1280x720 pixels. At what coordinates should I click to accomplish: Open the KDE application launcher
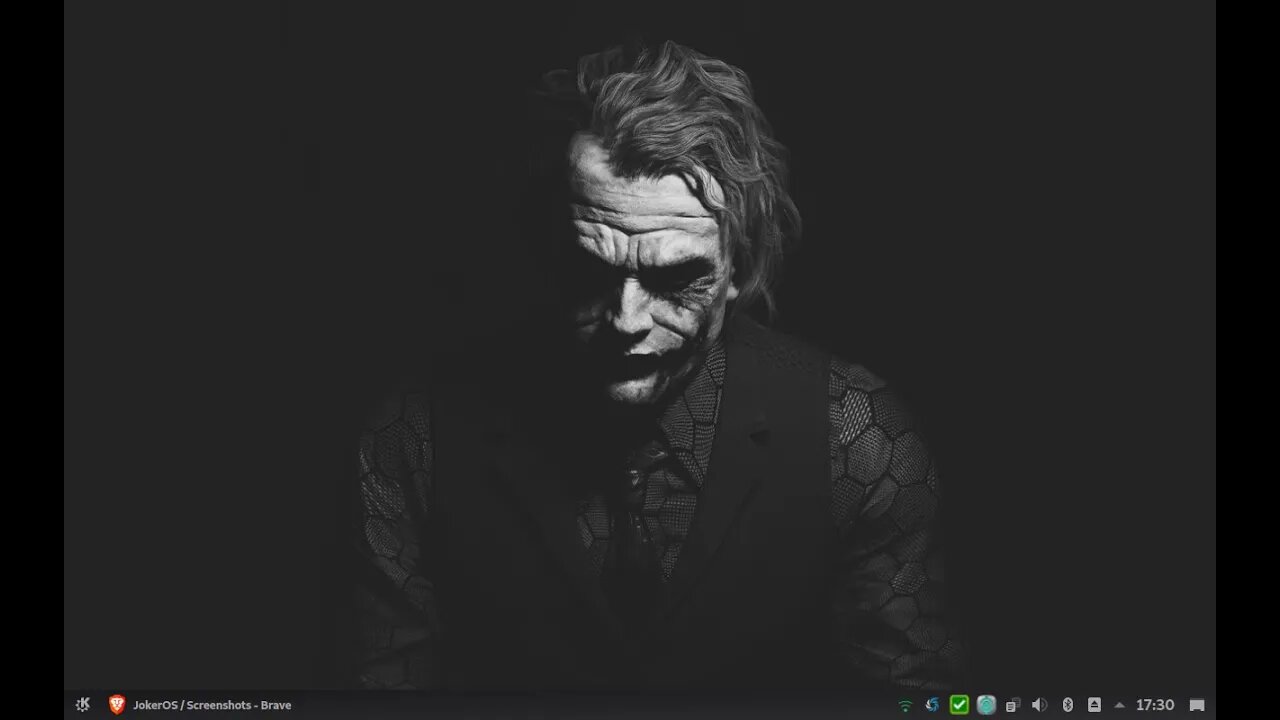(x=83, y=705)
